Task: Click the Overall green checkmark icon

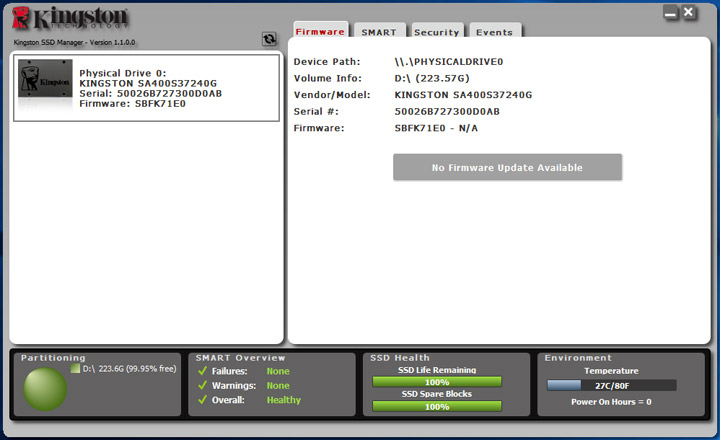Action: pyautogui.click(x=202, y=400)
